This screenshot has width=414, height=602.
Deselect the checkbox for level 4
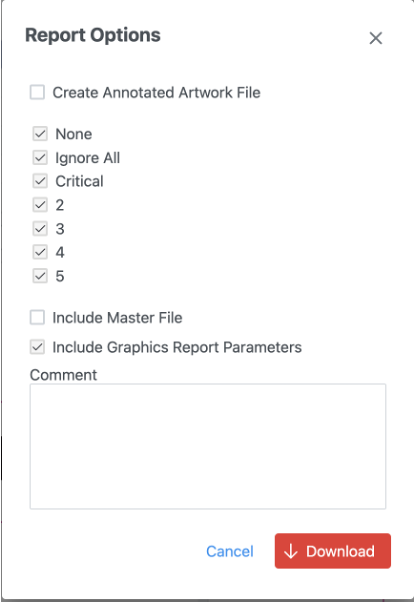tap(40, 252)
